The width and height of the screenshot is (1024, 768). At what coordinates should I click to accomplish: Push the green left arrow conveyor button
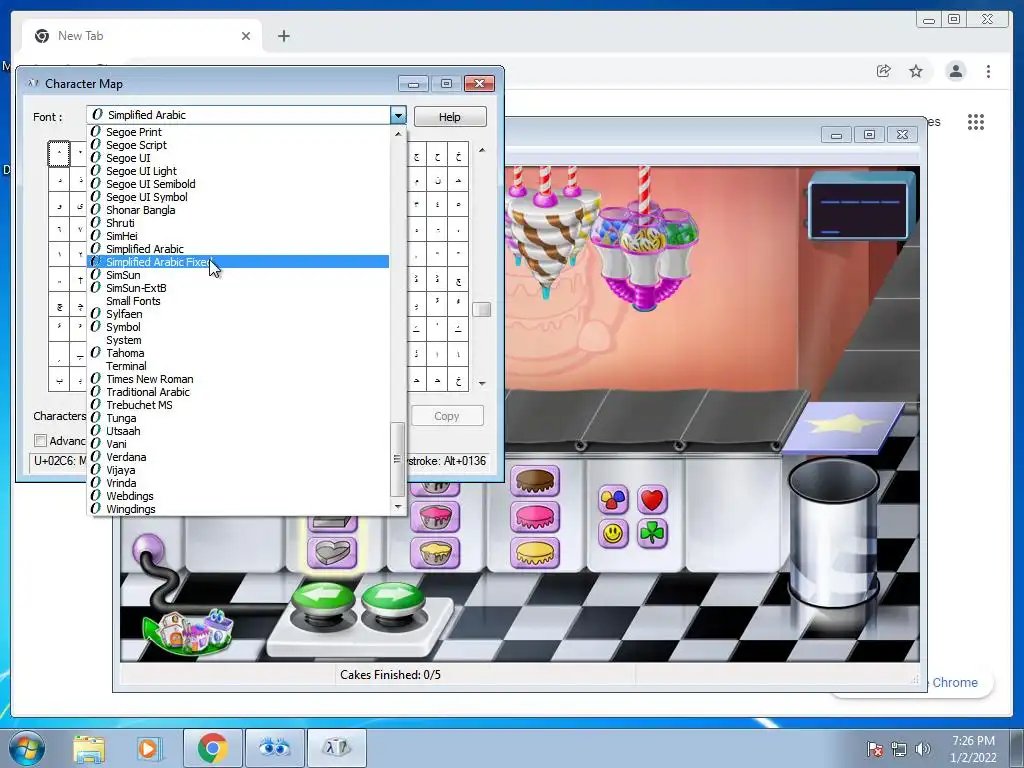pyautogui.click(x=323, y=600)
